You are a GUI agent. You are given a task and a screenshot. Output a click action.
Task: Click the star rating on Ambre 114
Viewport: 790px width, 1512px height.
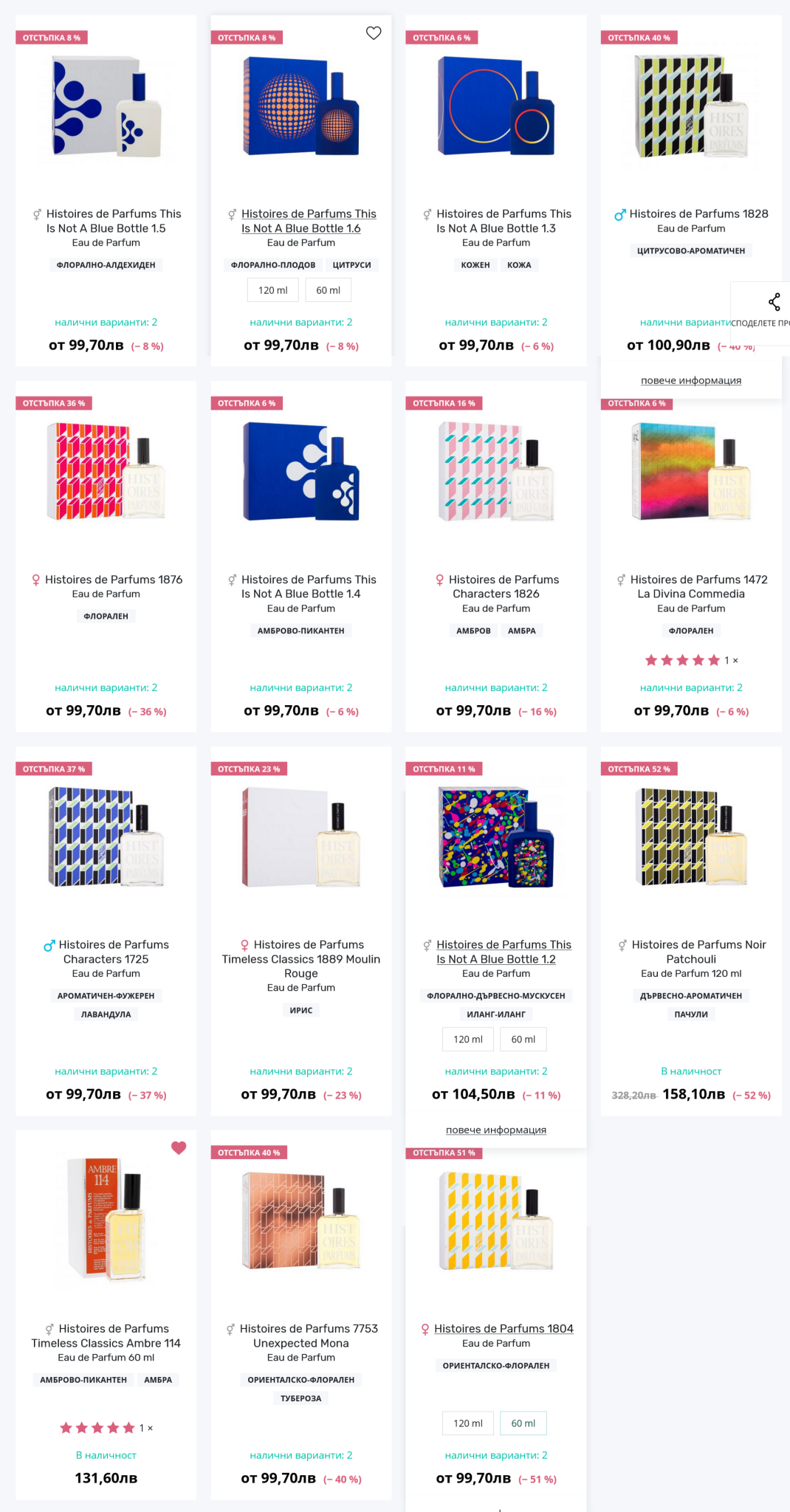[97, 1428]
